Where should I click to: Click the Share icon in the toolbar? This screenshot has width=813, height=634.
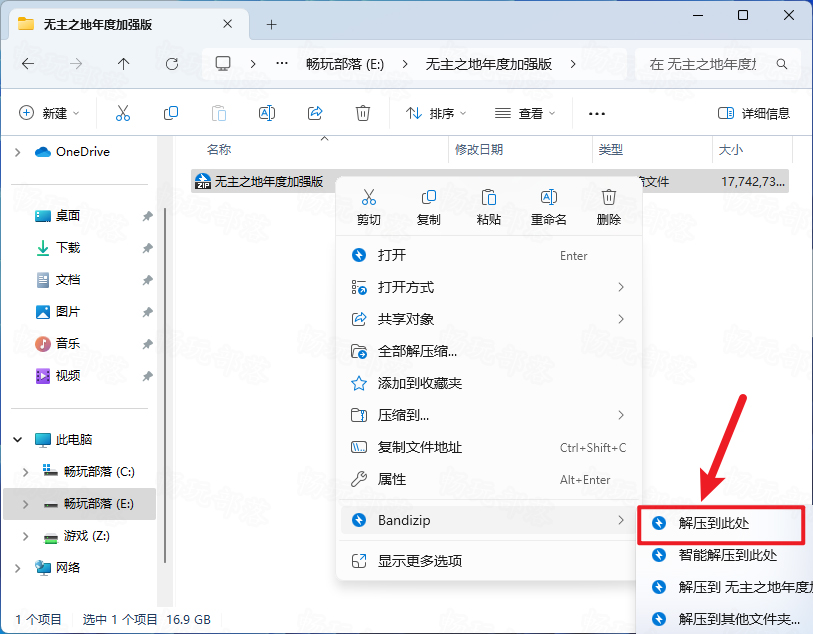[x=315, y=113]
